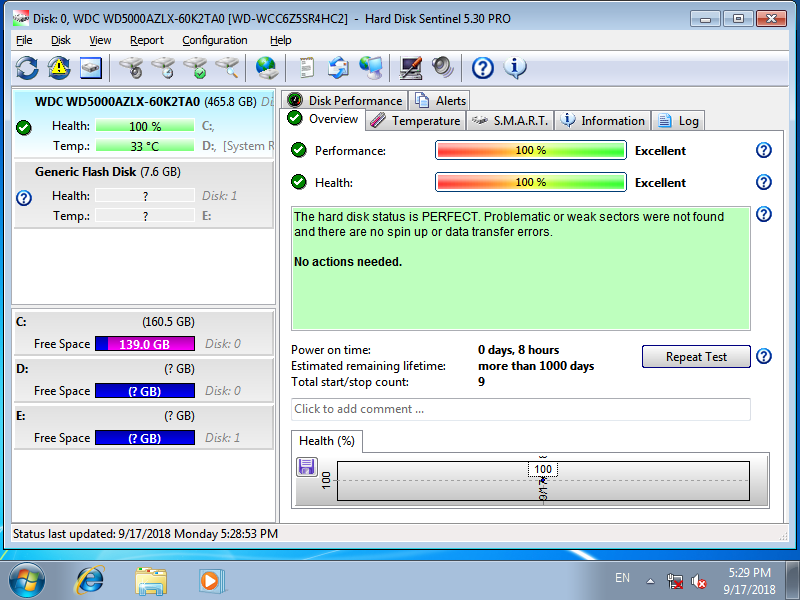Switch to the Alerts tab
This screenshot has width=800, height=600.
(x=440, y=101)
